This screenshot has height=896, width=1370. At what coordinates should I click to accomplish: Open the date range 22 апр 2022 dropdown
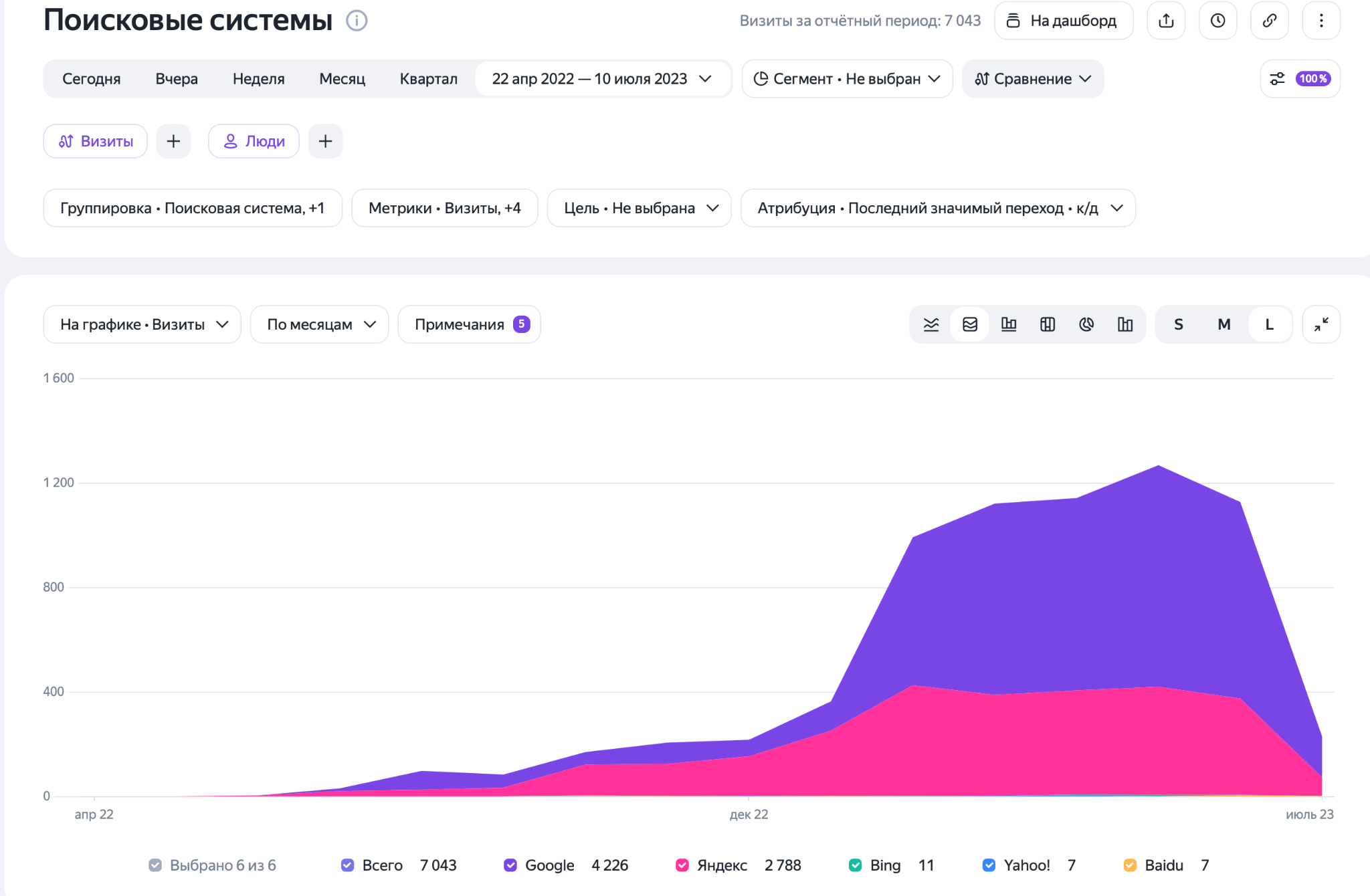603,79
